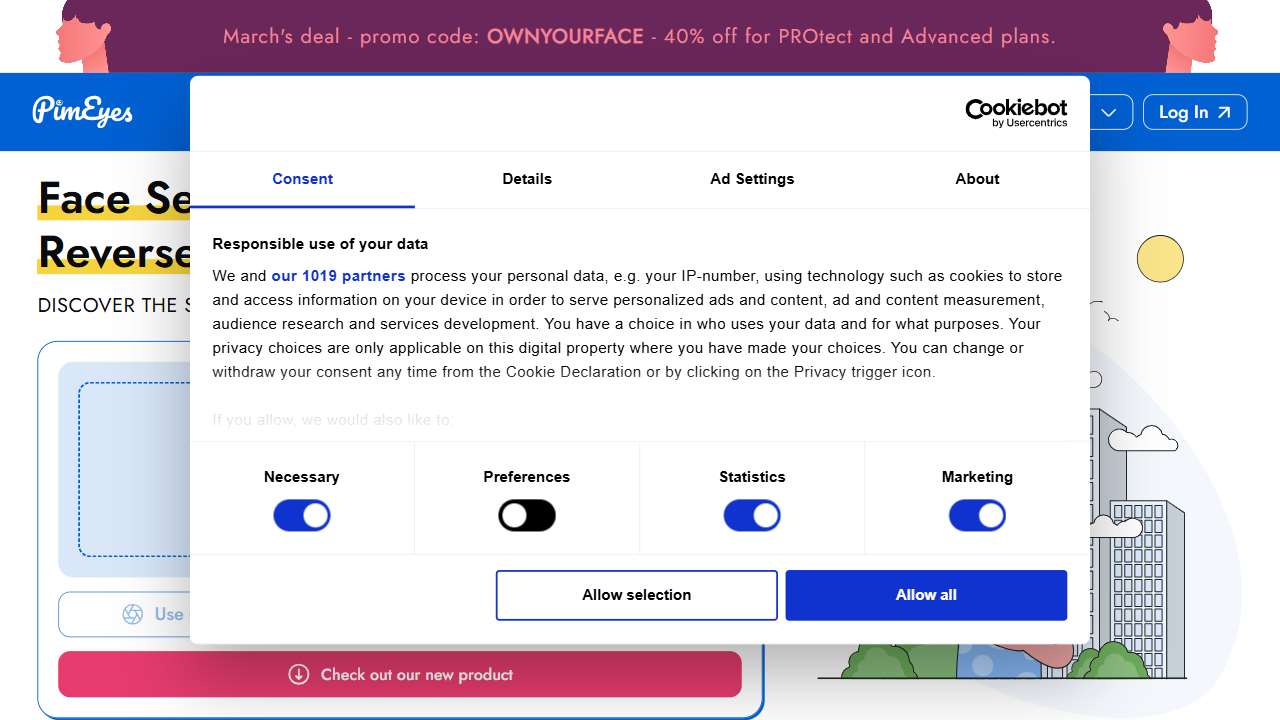This screenshot has height=720, width=1280.
Task: Enable the Preferences cookies switch
Action: 527,516
